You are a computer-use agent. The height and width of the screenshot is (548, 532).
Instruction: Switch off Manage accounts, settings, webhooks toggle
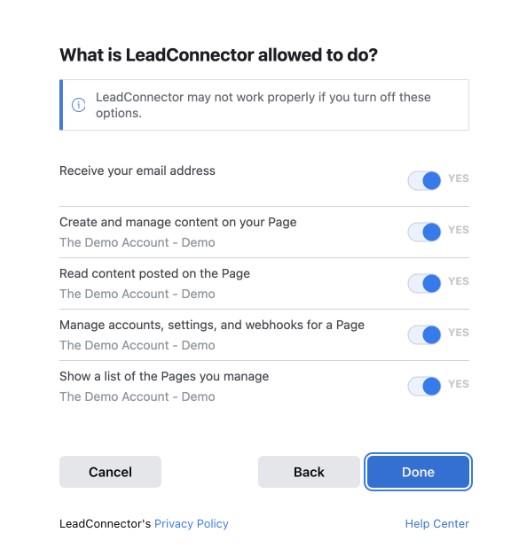point(424,334)
